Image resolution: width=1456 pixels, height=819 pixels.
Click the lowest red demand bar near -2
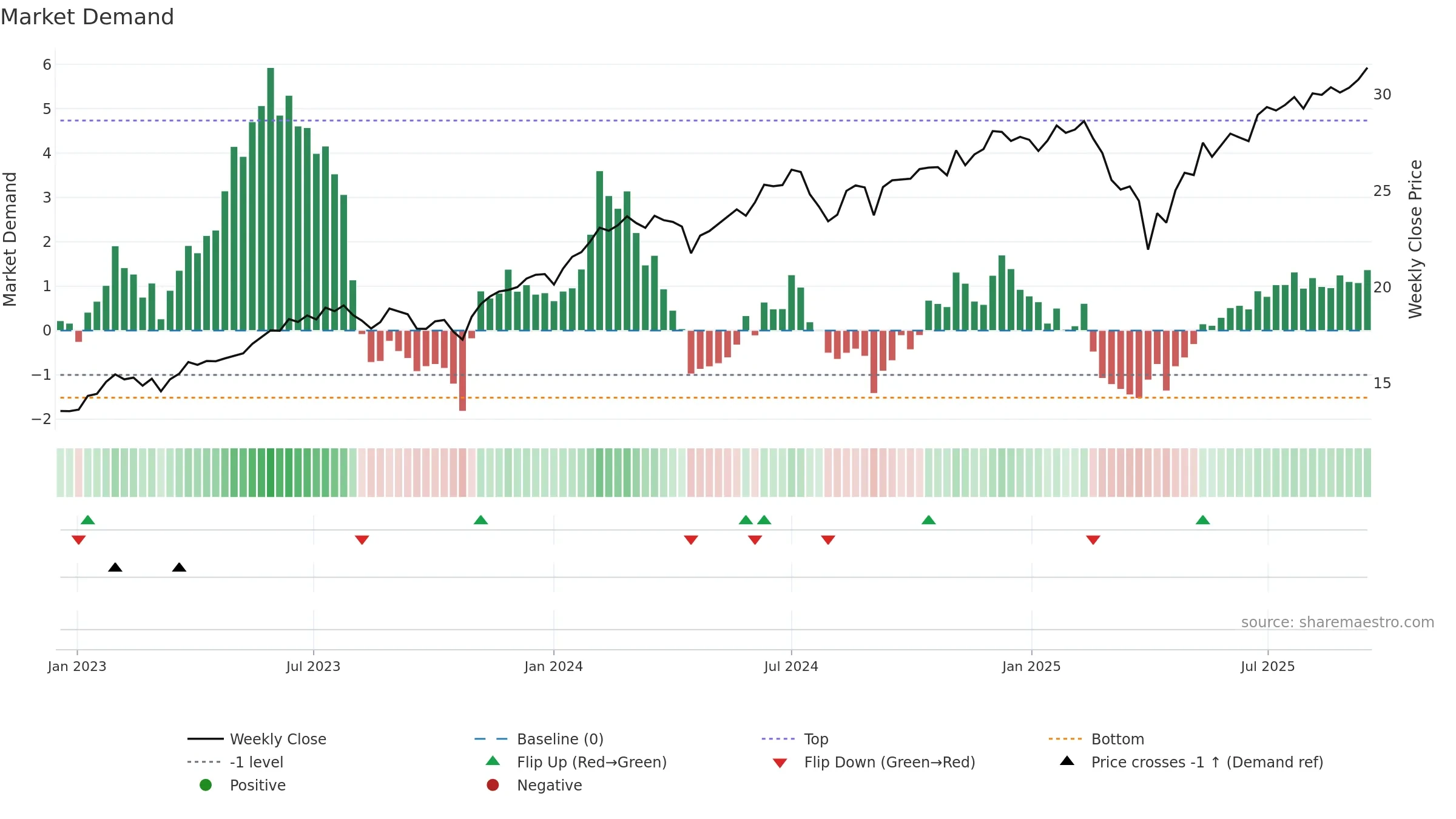tap(463, 371)
